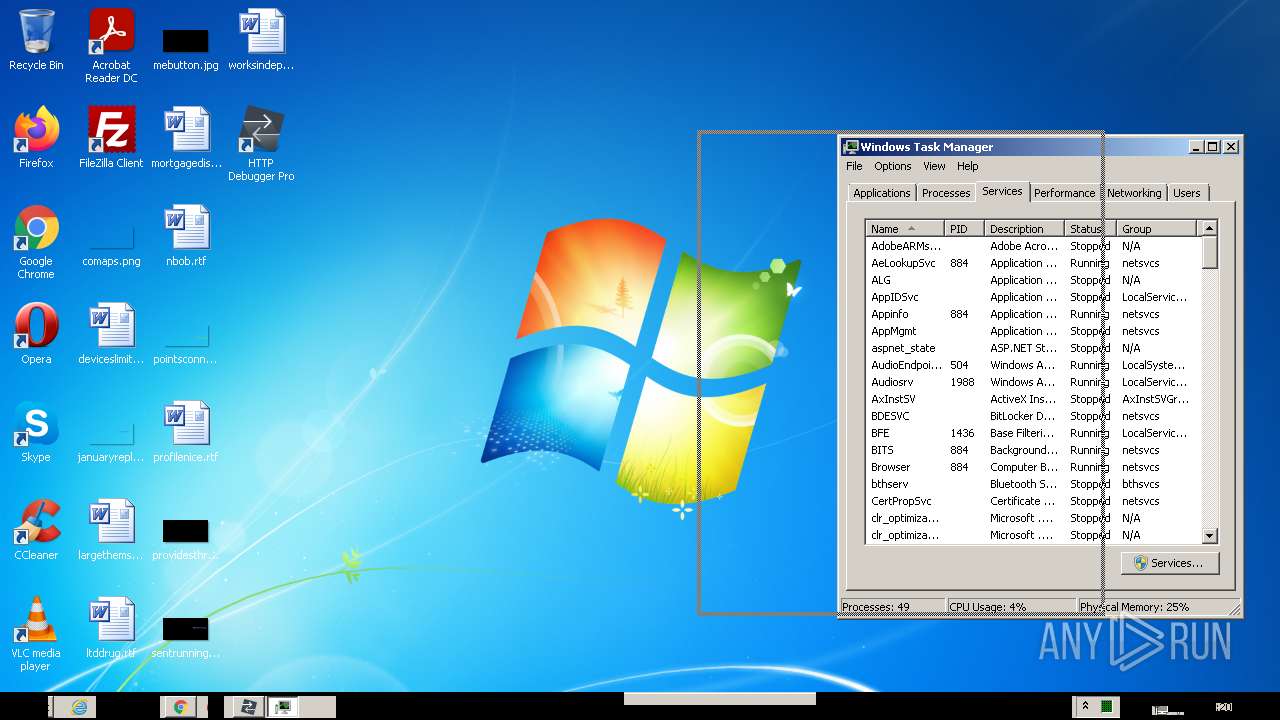Sort services by the Group column header
The width and height of the screenshot is (1280, 720).
pyautogui.click(x=1156, y=229)
